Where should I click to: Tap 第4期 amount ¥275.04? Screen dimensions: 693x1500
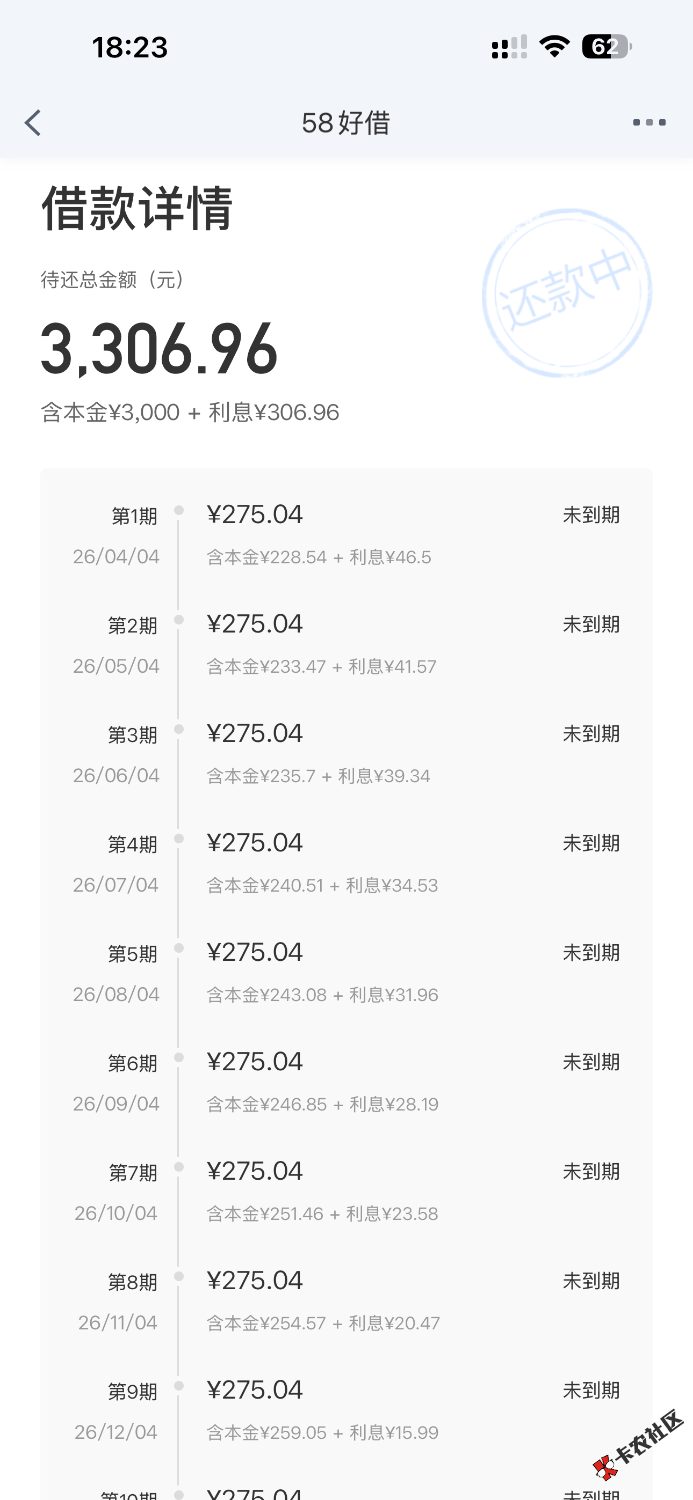[x=255, y=843]
